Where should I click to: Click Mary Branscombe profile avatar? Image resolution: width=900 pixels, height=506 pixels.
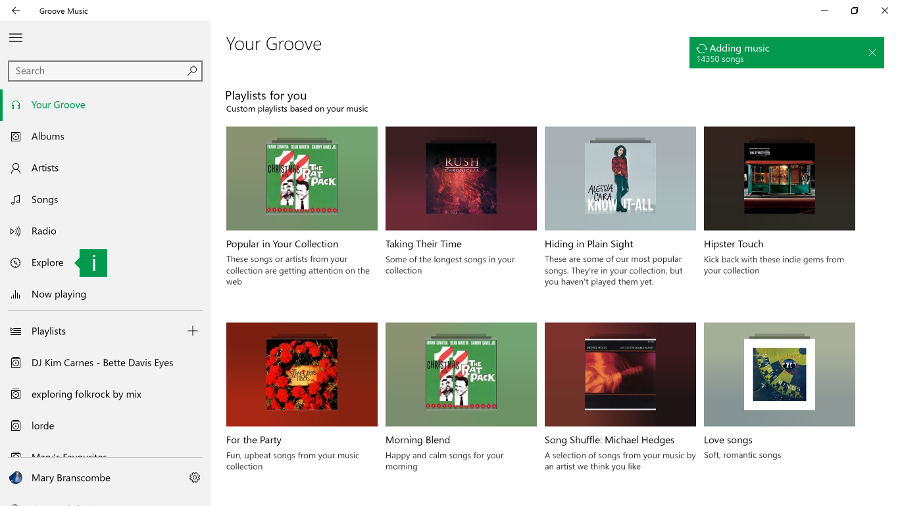click(x=16, y=477)
